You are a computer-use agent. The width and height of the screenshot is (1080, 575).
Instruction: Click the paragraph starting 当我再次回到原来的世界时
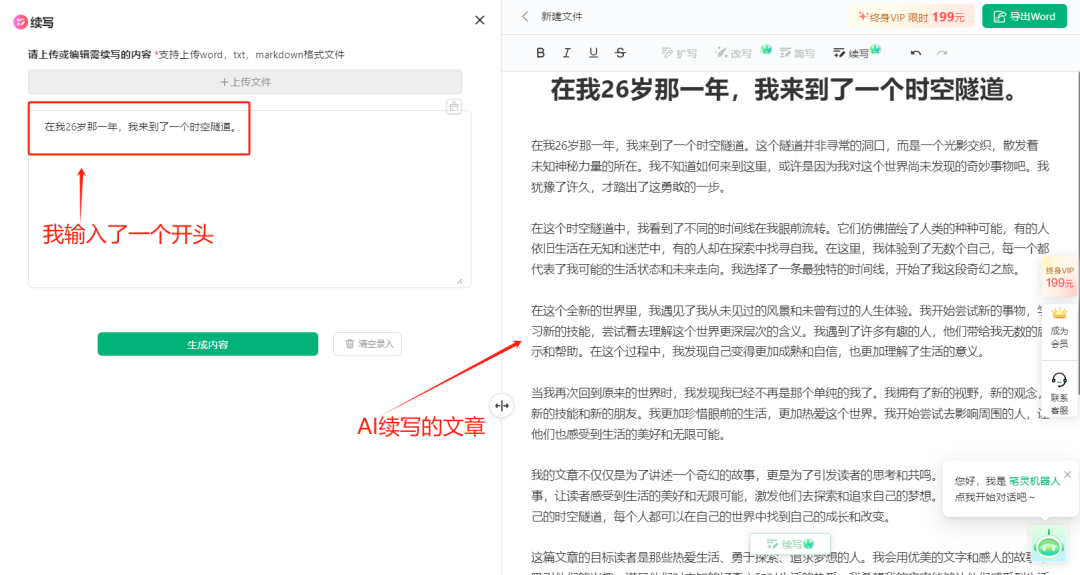790,413
